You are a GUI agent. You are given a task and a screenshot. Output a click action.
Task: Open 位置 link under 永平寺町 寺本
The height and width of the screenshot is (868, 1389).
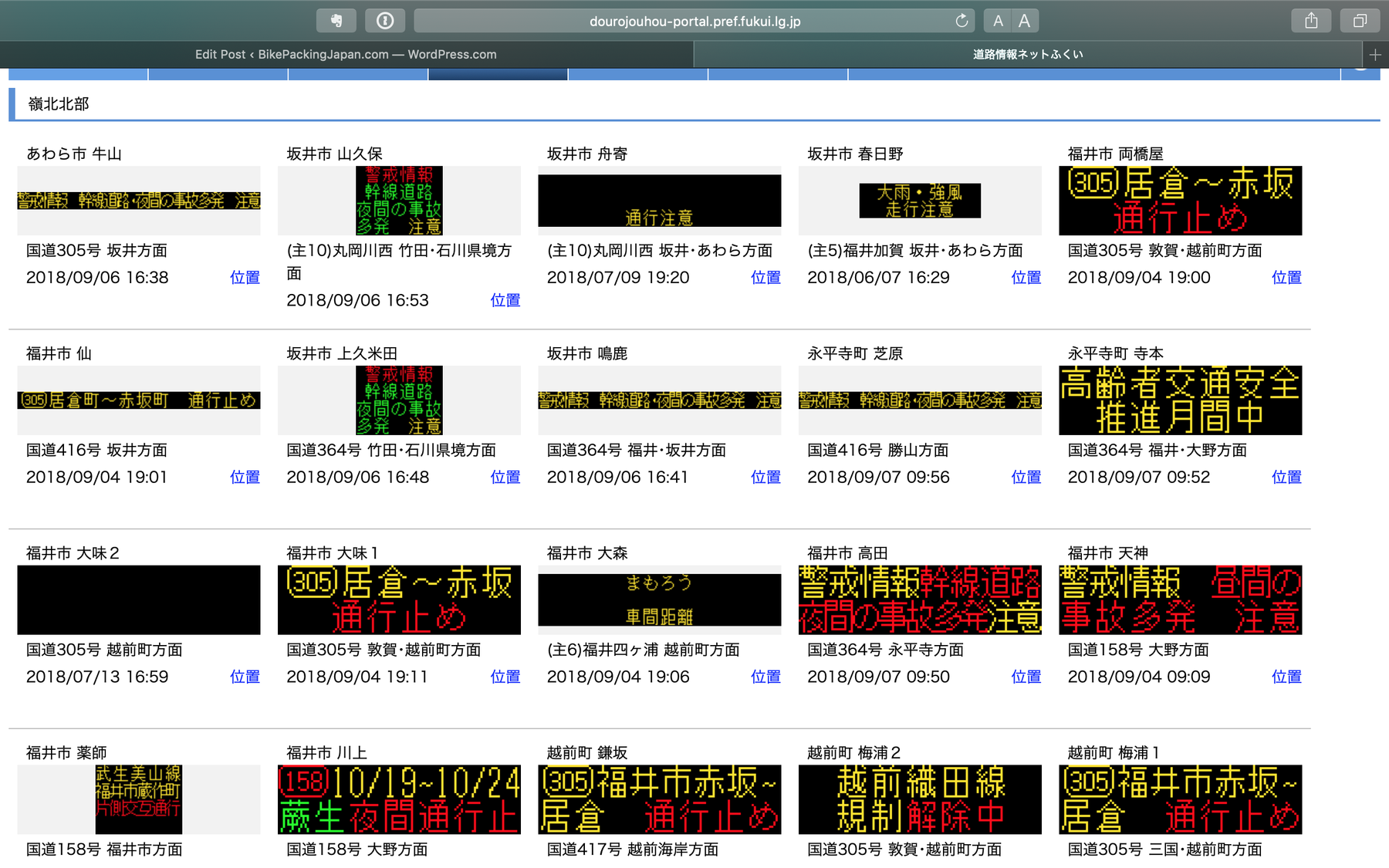(1286, 477)
